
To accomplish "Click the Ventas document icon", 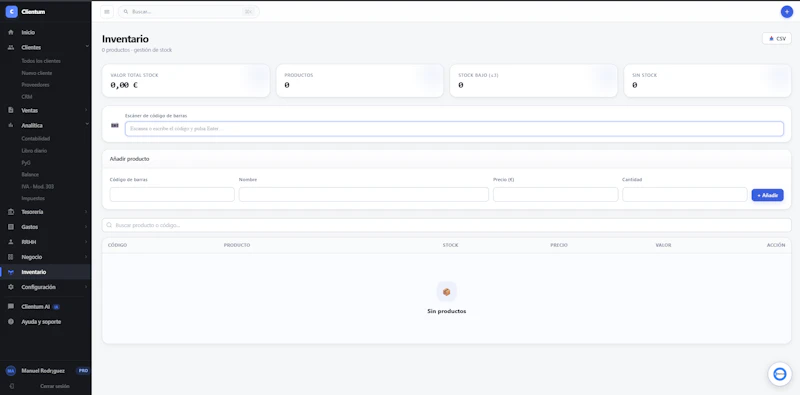I will [11, 110].
